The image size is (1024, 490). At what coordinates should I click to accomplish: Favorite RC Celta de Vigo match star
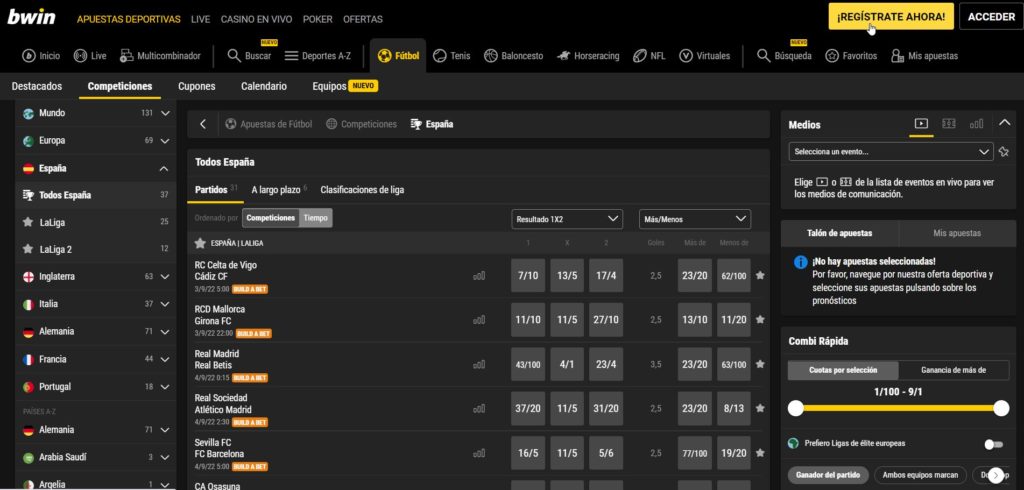coord(760,276)
